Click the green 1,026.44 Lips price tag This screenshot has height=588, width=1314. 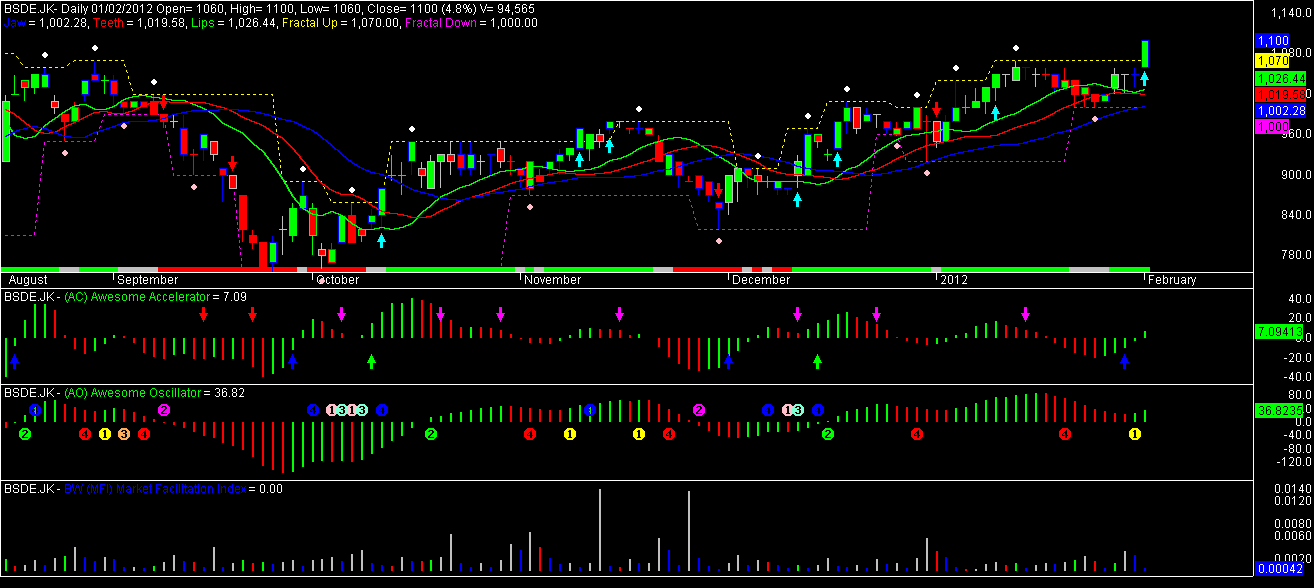(x=1281, y=78)
